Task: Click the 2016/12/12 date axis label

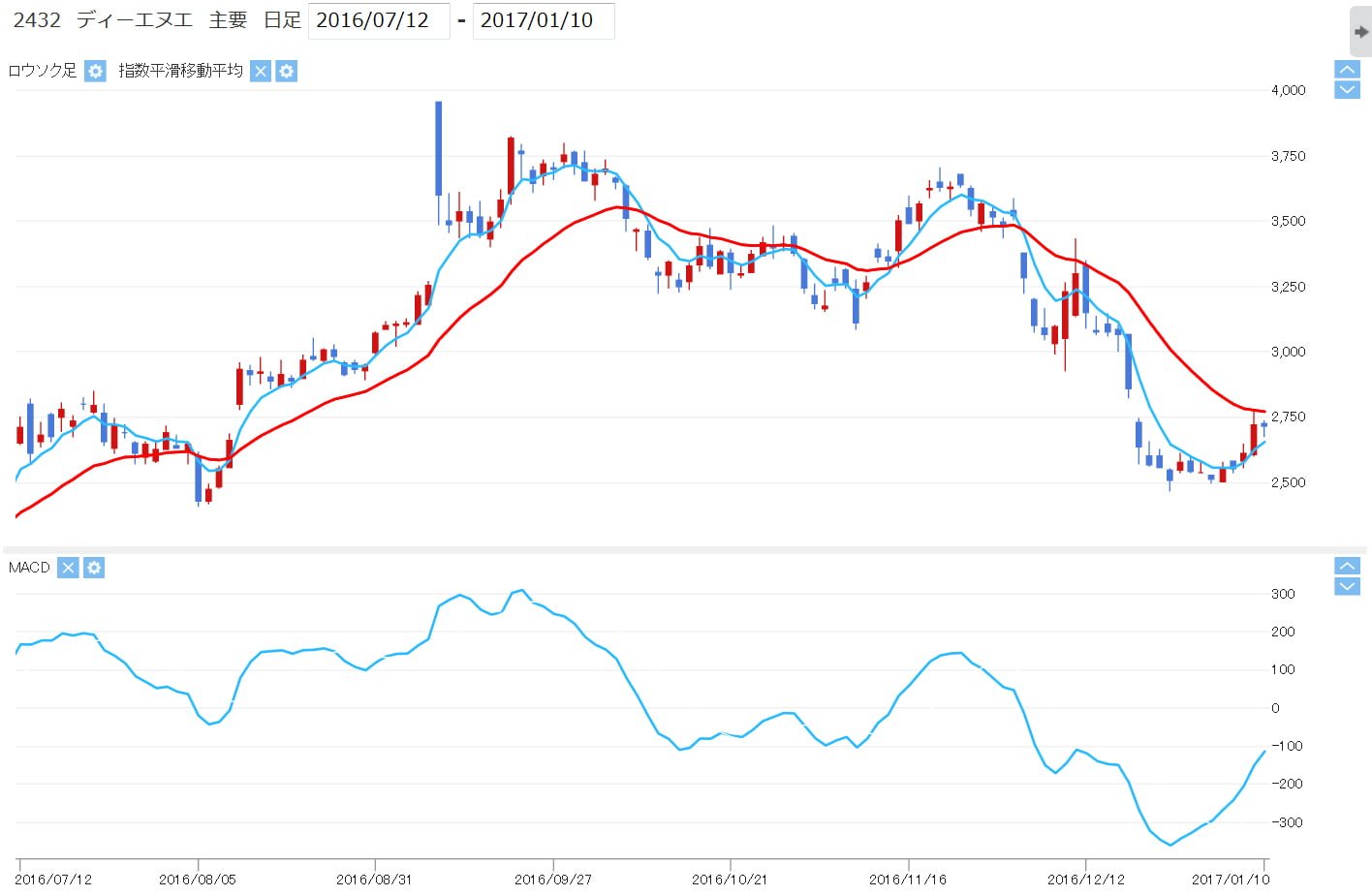Action: click(1086, 880)
